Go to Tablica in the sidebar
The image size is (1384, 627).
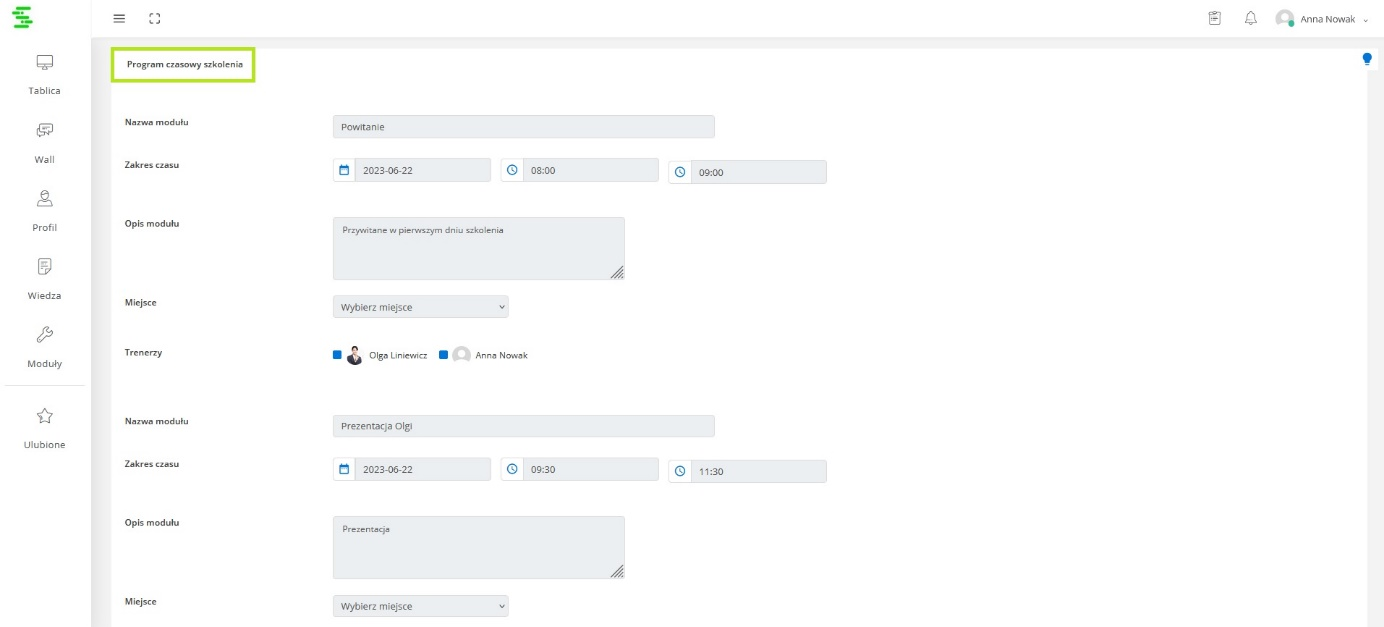[44, 74]
